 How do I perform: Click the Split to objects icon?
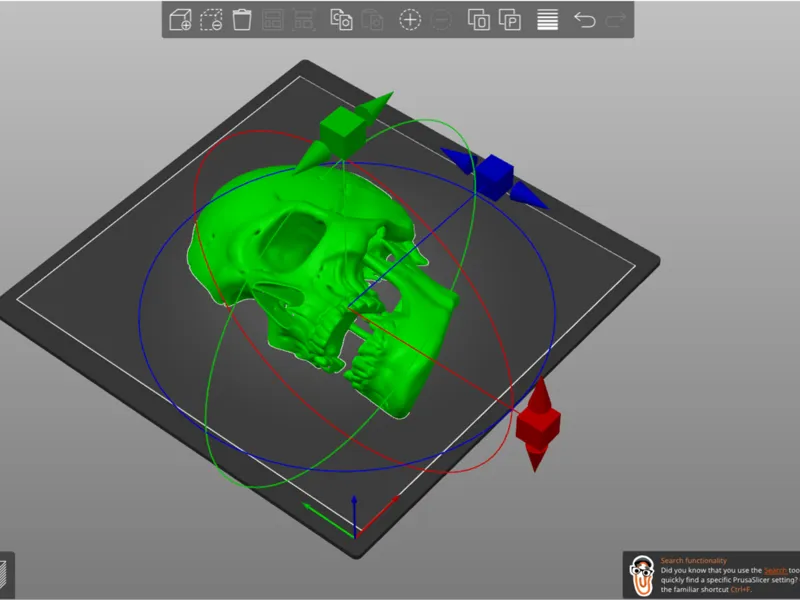coord(479,20)
